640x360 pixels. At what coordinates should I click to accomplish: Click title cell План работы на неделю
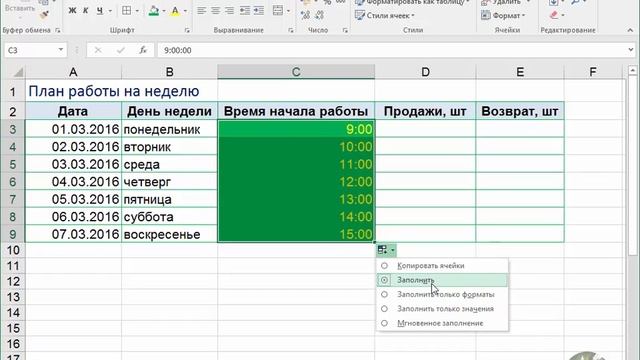tap(114, 91)
